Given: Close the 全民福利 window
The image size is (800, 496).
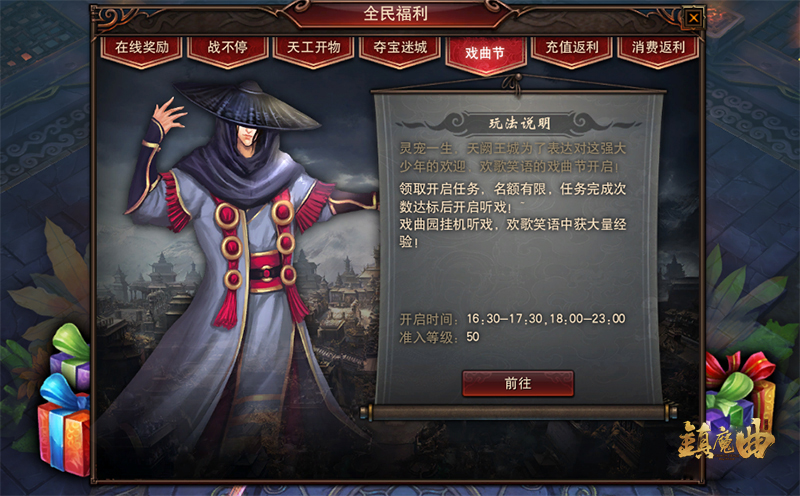Looking at the screenshot, I should tap(693, 18).
